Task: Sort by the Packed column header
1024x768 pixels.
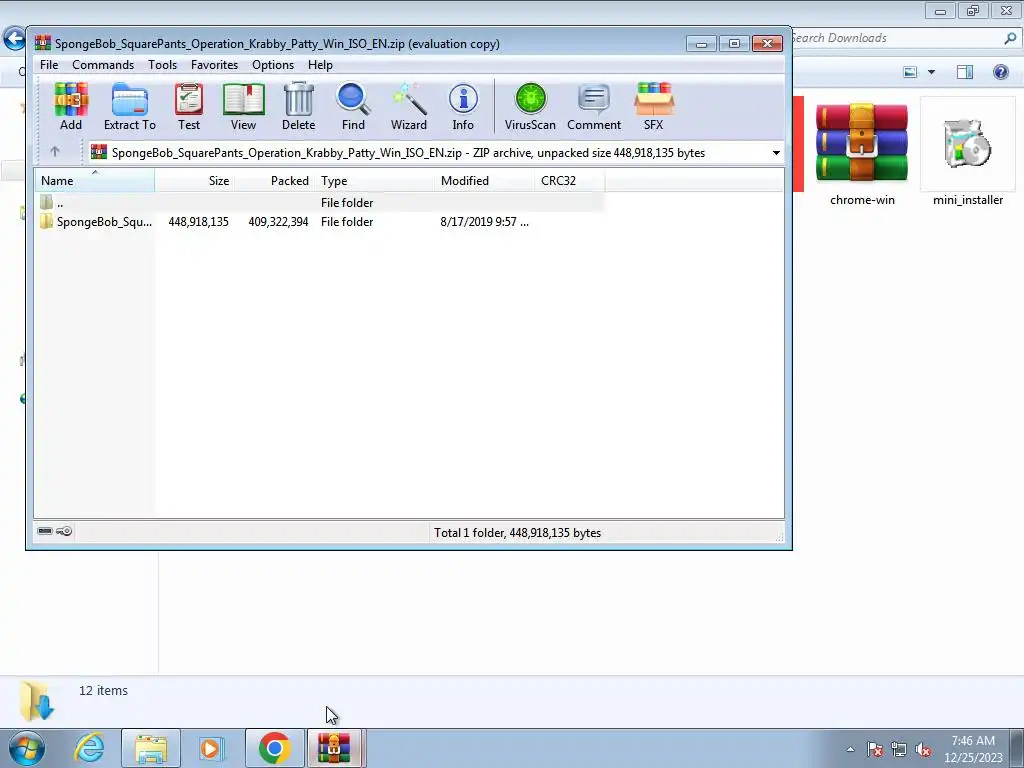Action: pyautogui.click(x=274, y=180)
